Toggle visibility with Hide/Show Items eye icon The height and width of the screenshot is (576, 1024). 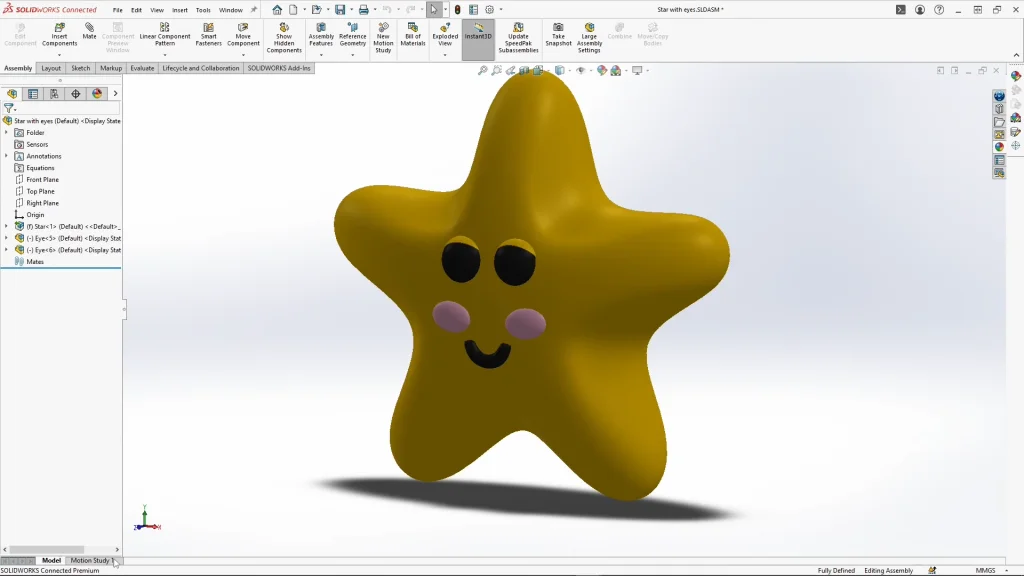coord(581,70)
